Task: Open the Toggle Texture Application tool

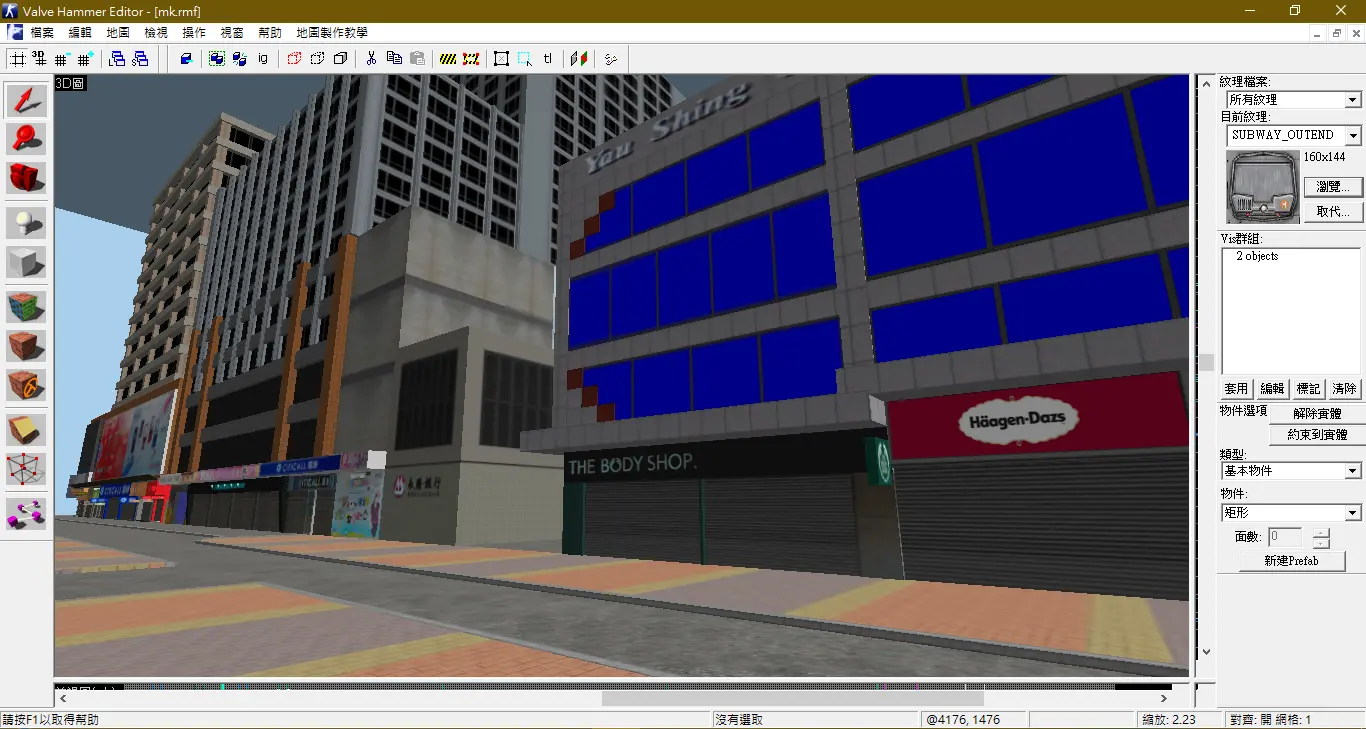Action: (26, 307)
